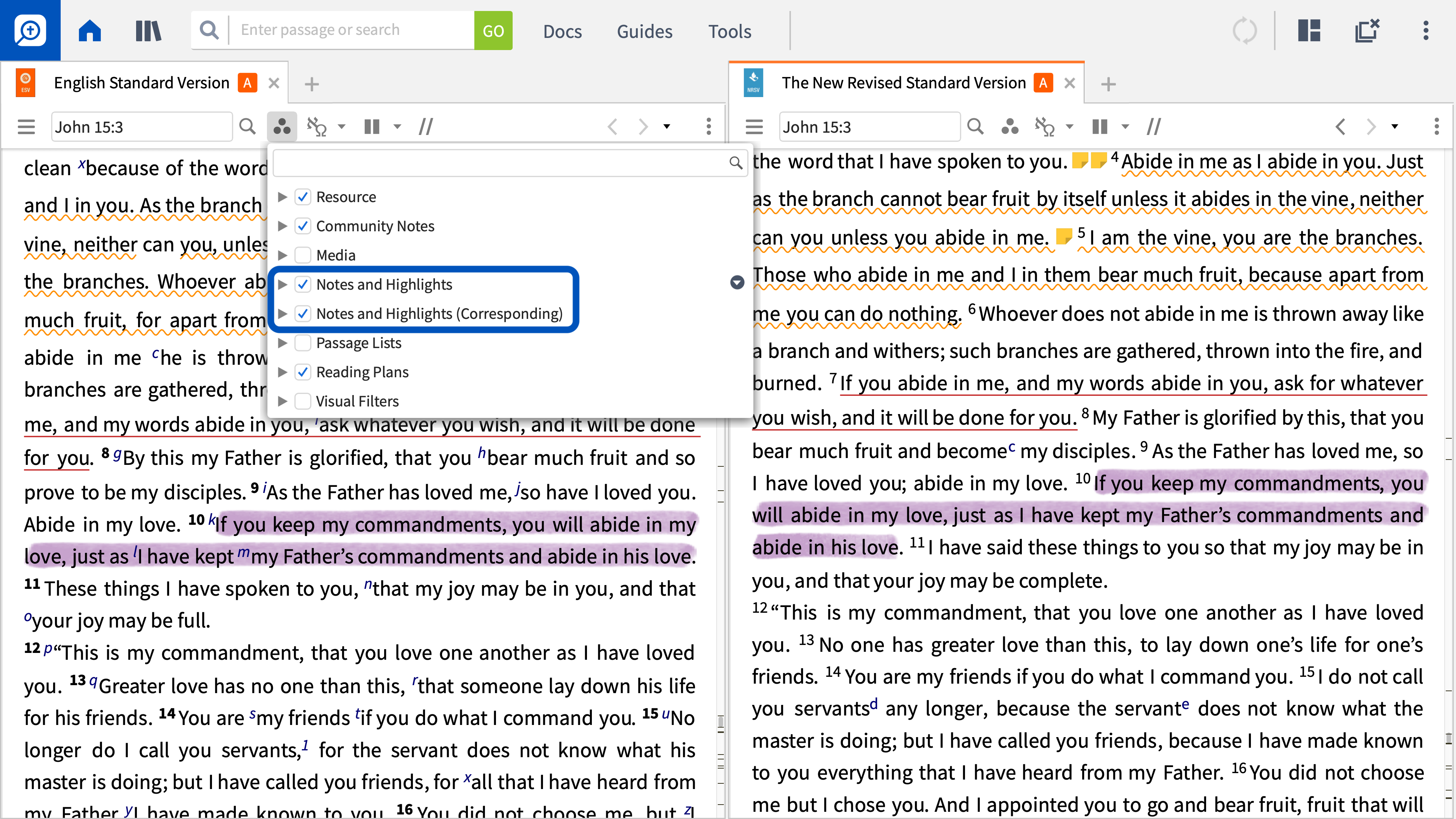Screen dimensions: 1456x819
Task: Close the English Standard Version tab
Action: pyautogui.click(x=274, y=83)
